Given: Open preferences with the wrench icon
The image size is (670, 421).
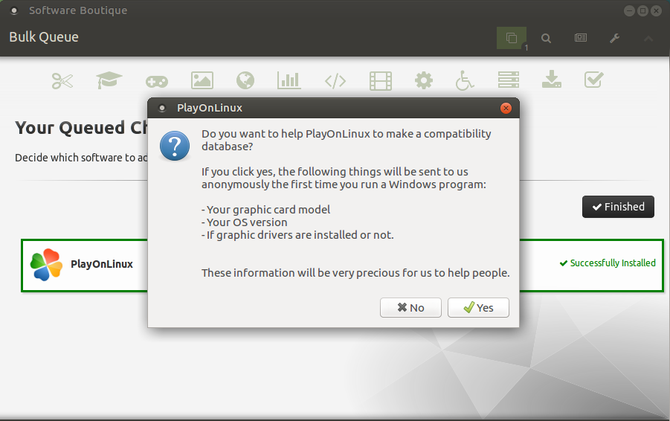Looking at the screenshot, I should pyautogui.click(x=614, y=38).
